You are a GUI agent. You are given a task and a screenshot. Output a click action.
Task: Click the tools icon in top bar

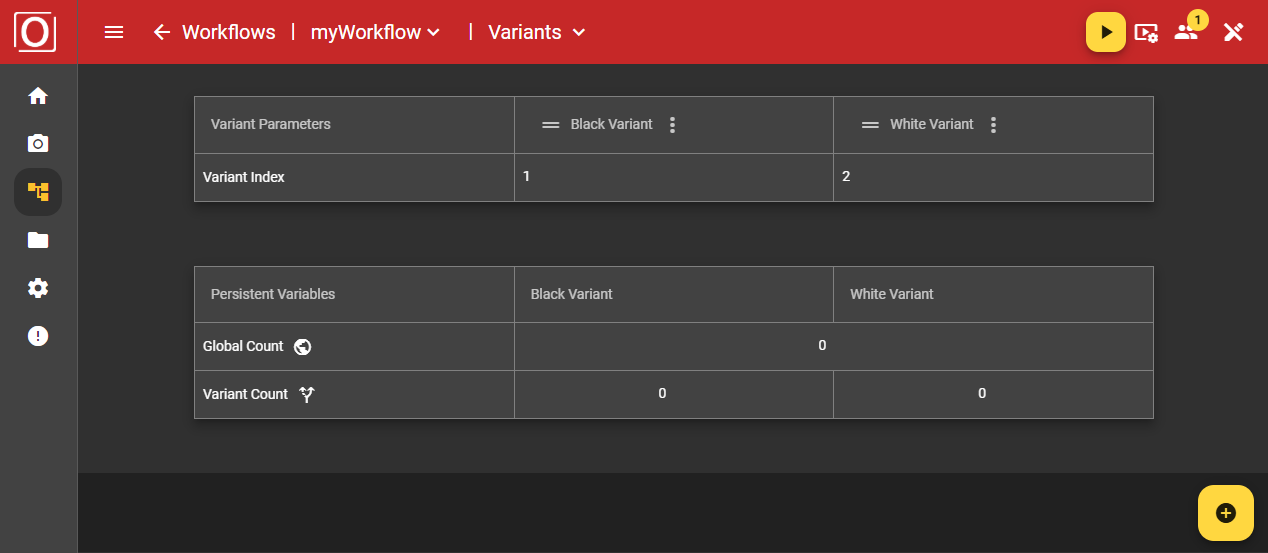1233,32
